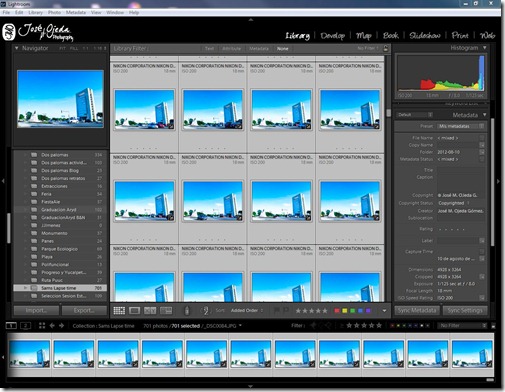The width and height of the screenshot is (505, 392).
Task: Apply the purple color label in toolbar
Action: [x=368, y=311]
